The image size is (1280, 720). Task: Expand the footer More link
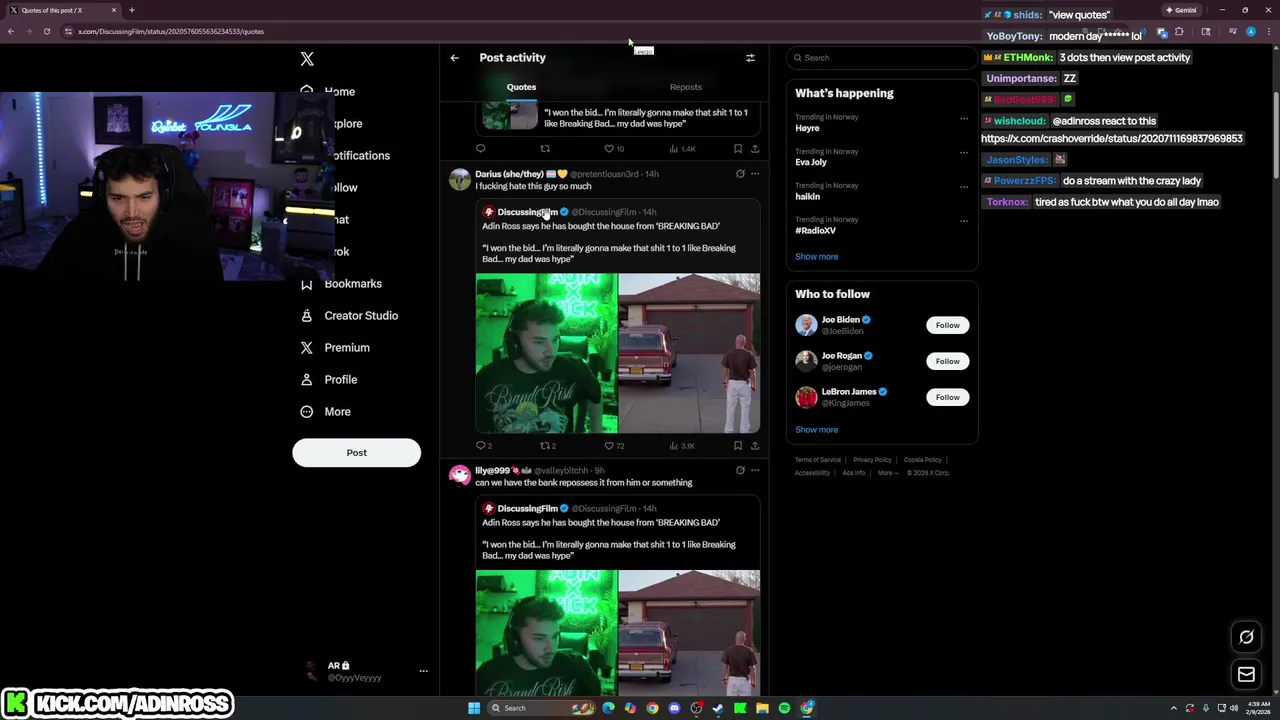(886, 473)
